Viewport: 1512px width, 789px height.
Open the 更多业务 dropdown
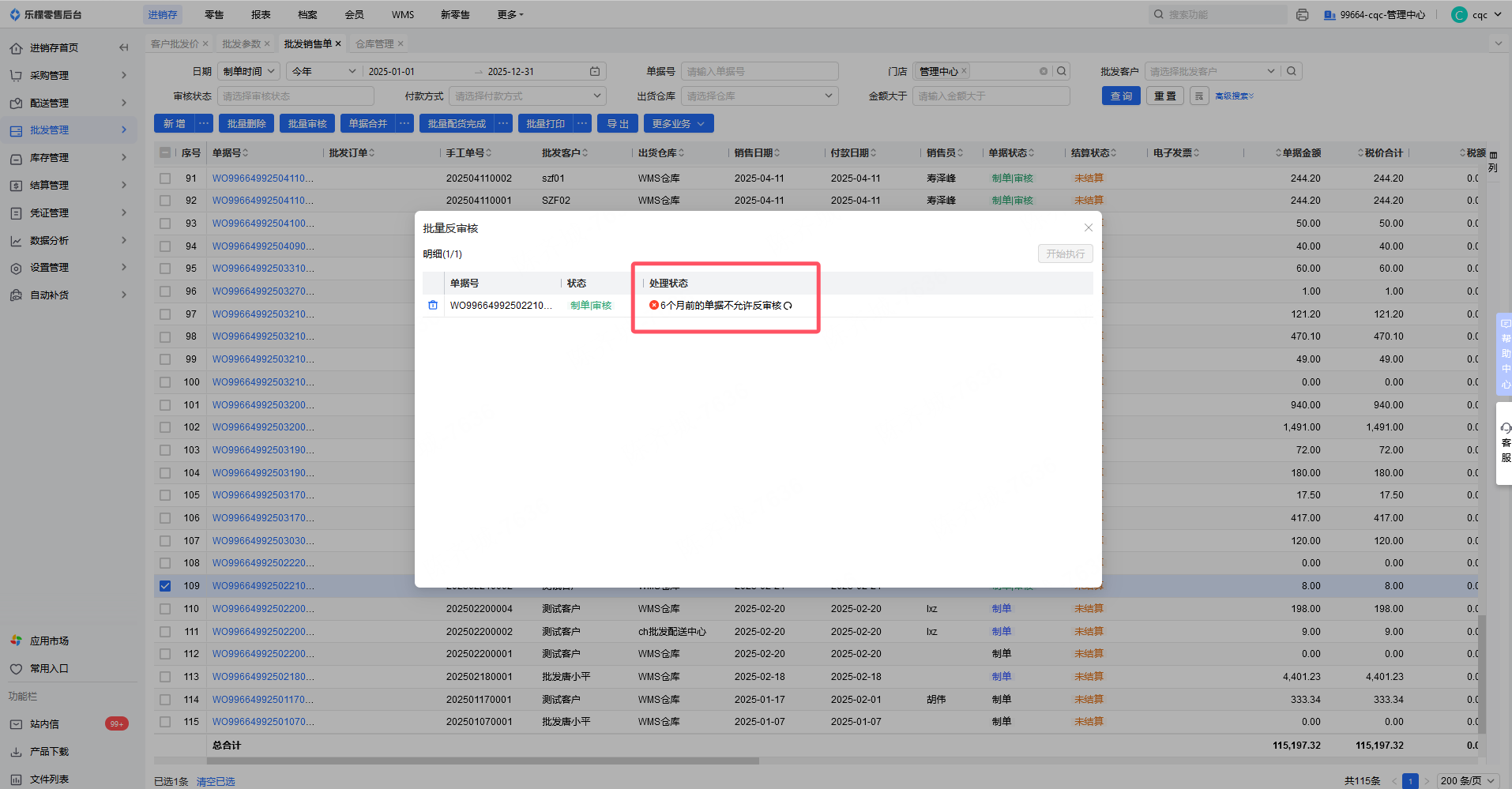679,124
